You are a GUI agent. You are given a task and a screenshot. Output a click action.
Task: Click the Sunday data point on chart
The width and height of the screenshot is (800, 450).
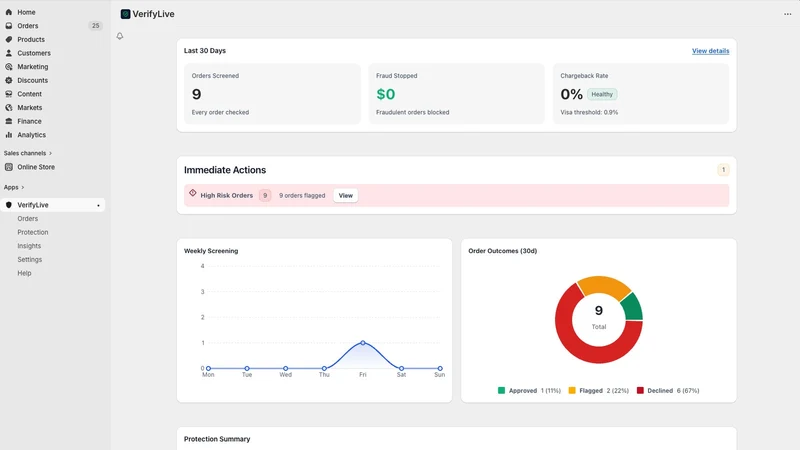440,368
